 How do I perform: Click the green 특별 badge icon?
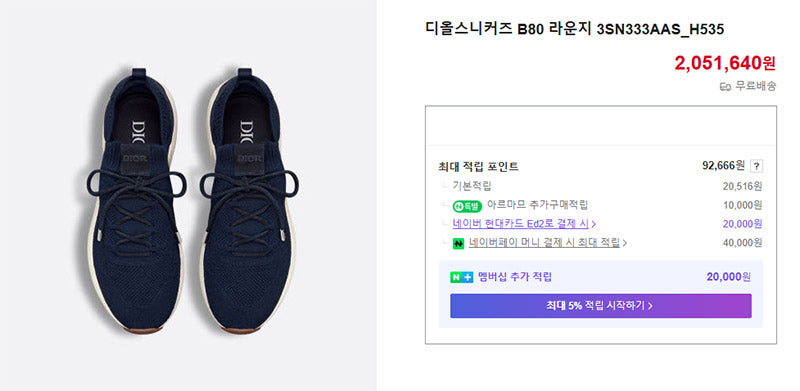click(467, 206)
